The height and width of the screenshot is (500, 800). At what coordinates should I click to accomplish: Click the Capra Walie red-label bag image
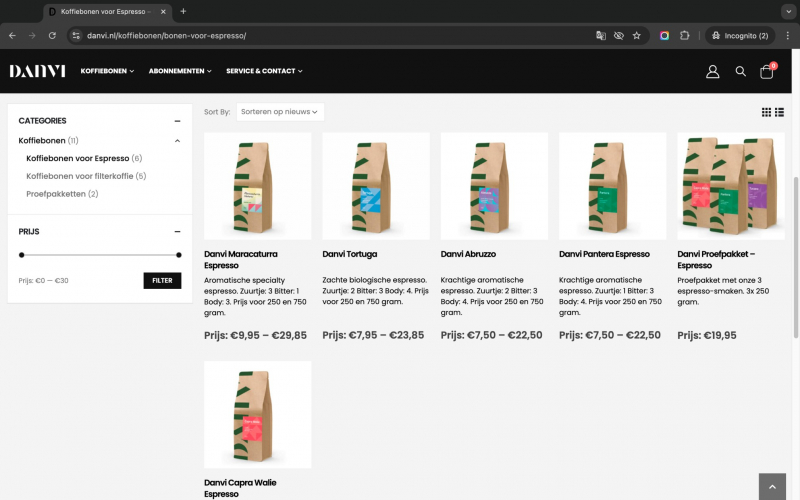click(258, 415)
